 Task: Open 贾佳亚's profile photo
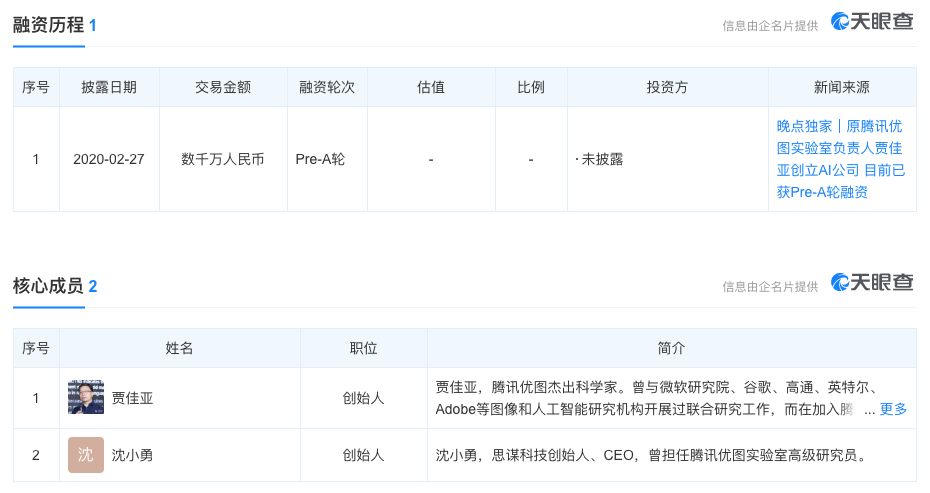(86, 398)
